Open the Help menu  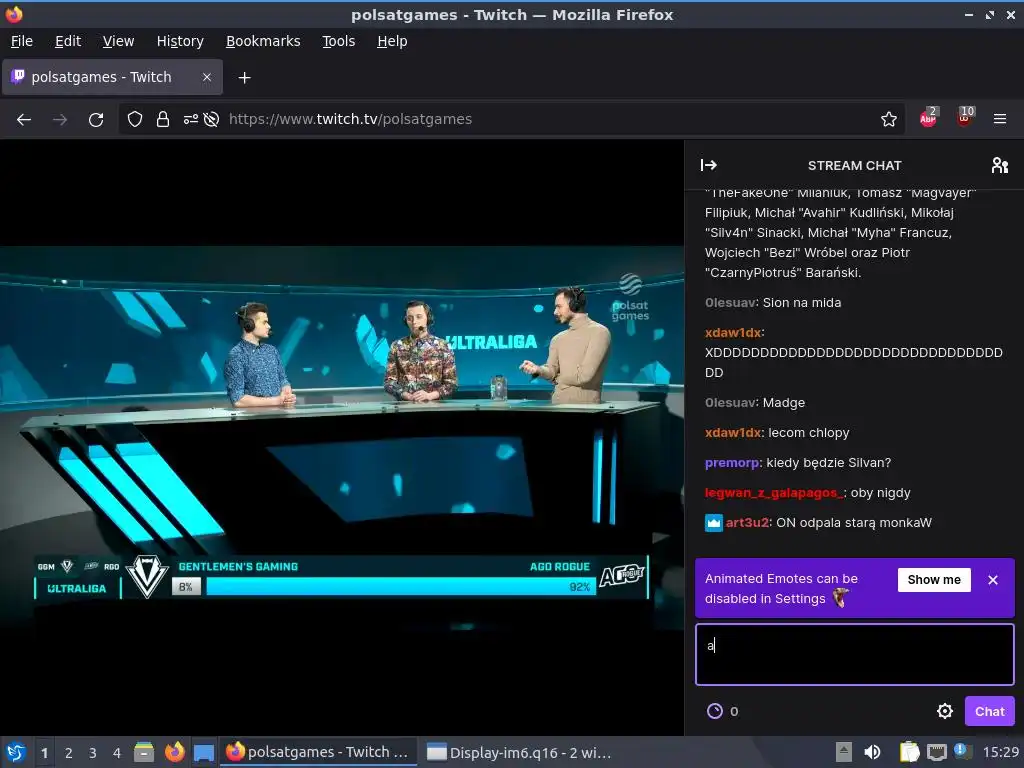pyautogui.click(x=392, y=41)
